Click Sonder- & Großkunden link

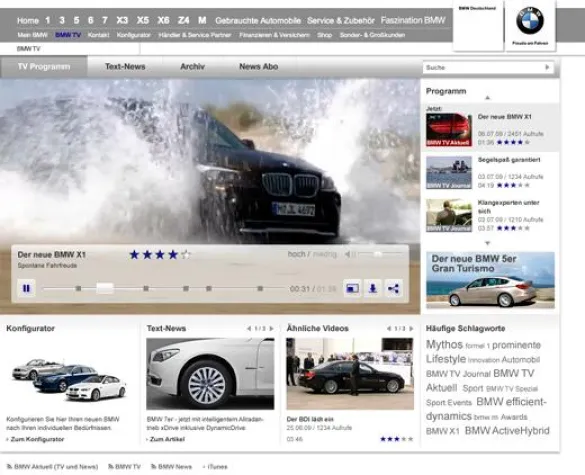coord(372,35)
